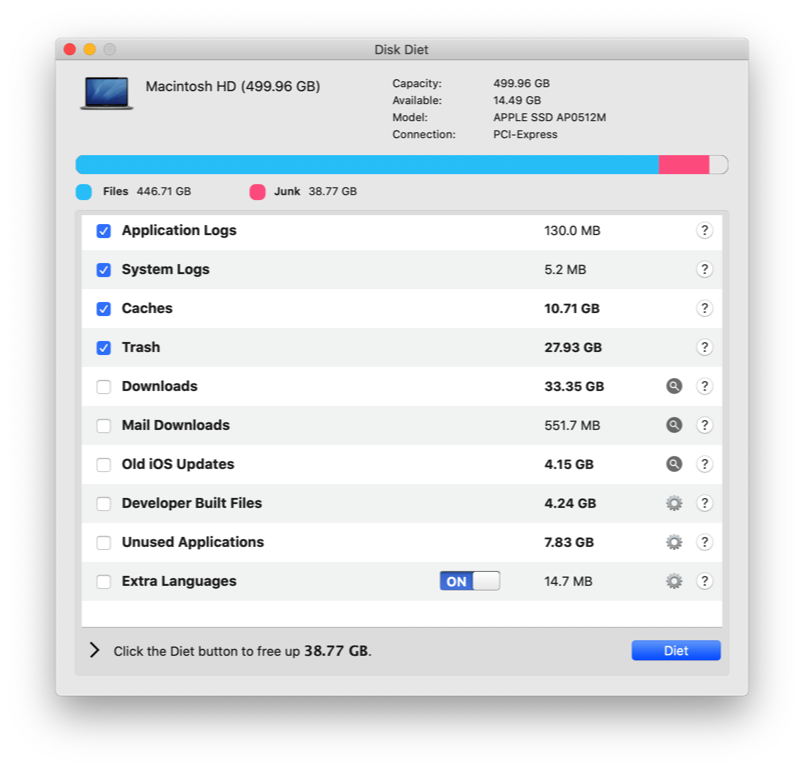Click the 551.7 MB Mail Downloads size

tap(572, 425)
